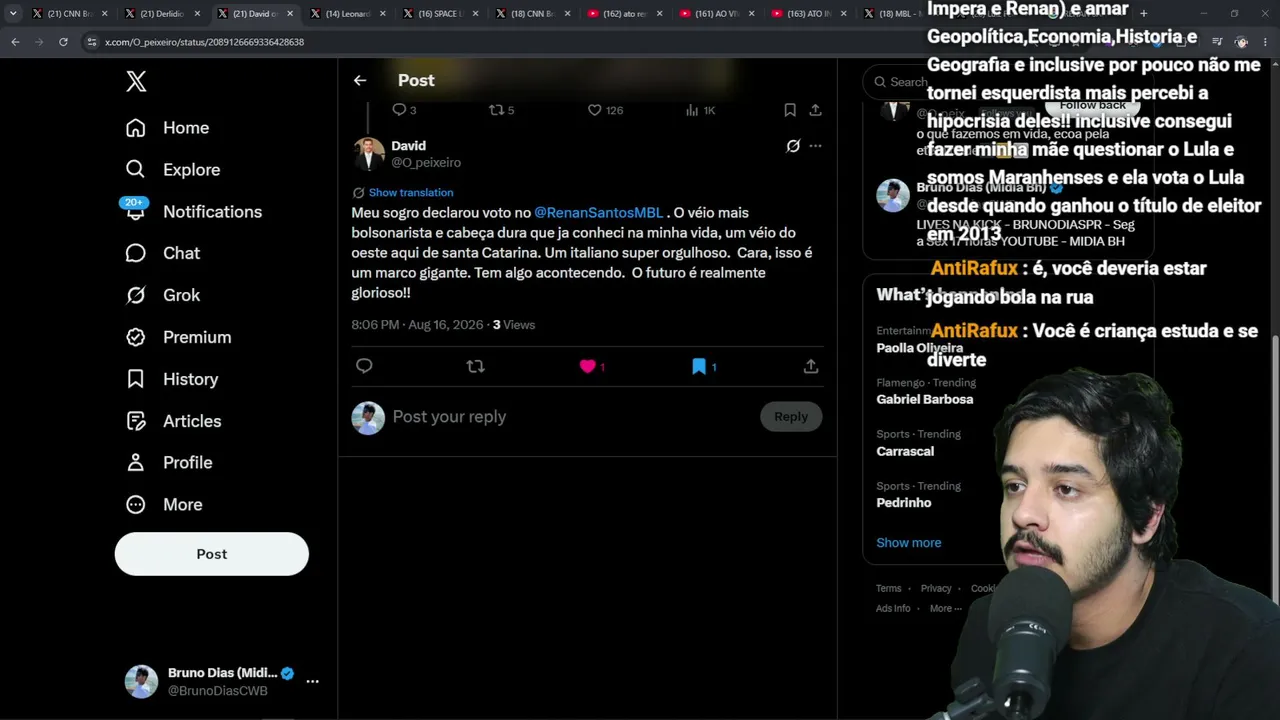The height and width of the screenshot is (720, 1280).
Task: Open a new browser tab
Action: (1144, 14)
